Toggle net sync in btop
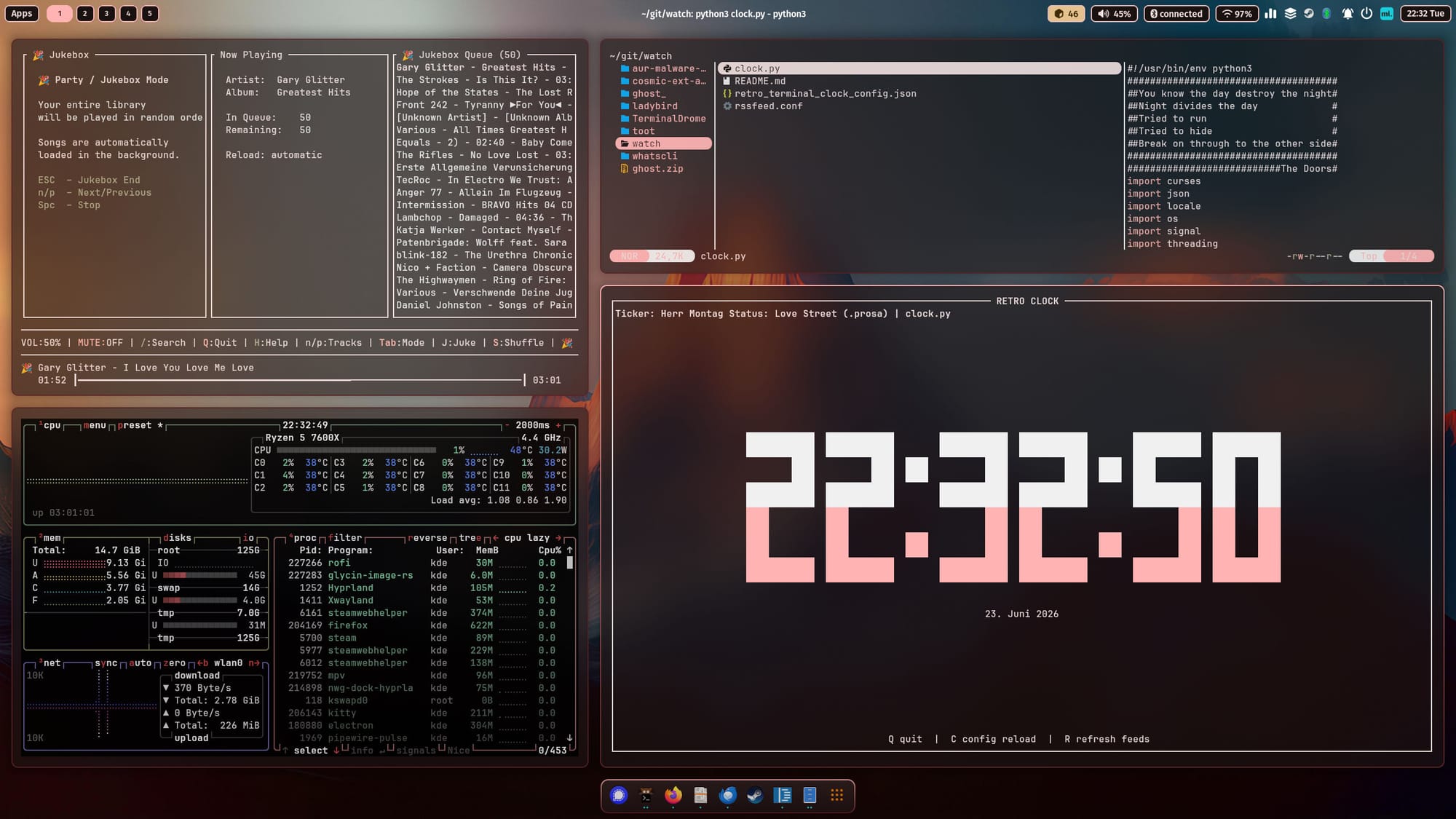 tap(106, 663)
